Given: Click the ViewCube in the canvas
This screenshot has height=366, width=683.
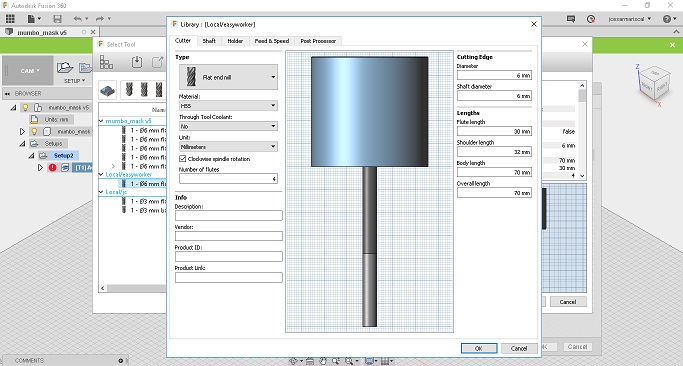Looking at the screenshot, I should (654, 84).
